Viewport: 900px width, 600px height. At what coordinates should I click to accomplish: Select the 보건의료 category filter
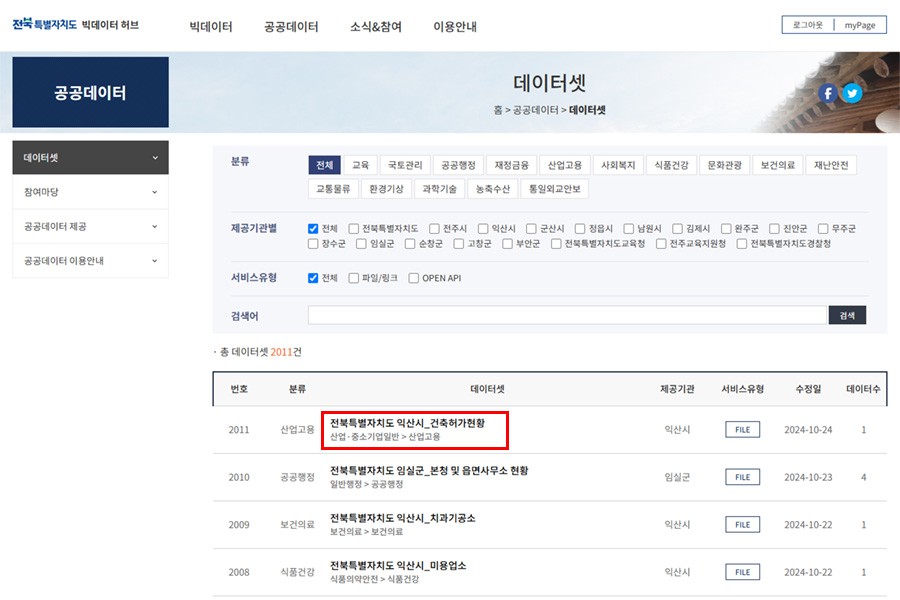(x=778, y=165)
